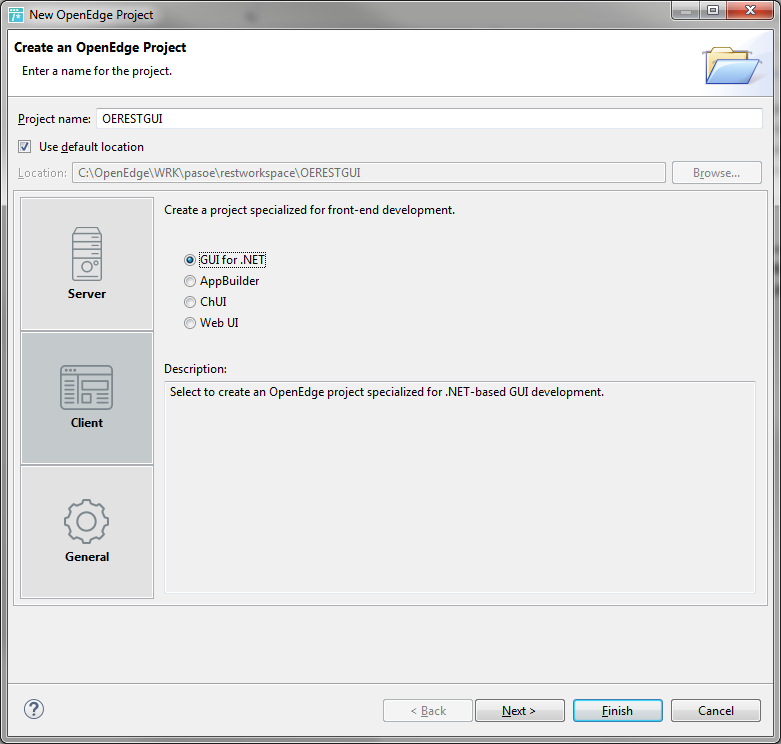Screen dimensions: 781x744
Task: Uncheck Use default location checkbox
Action: (24, 146)
